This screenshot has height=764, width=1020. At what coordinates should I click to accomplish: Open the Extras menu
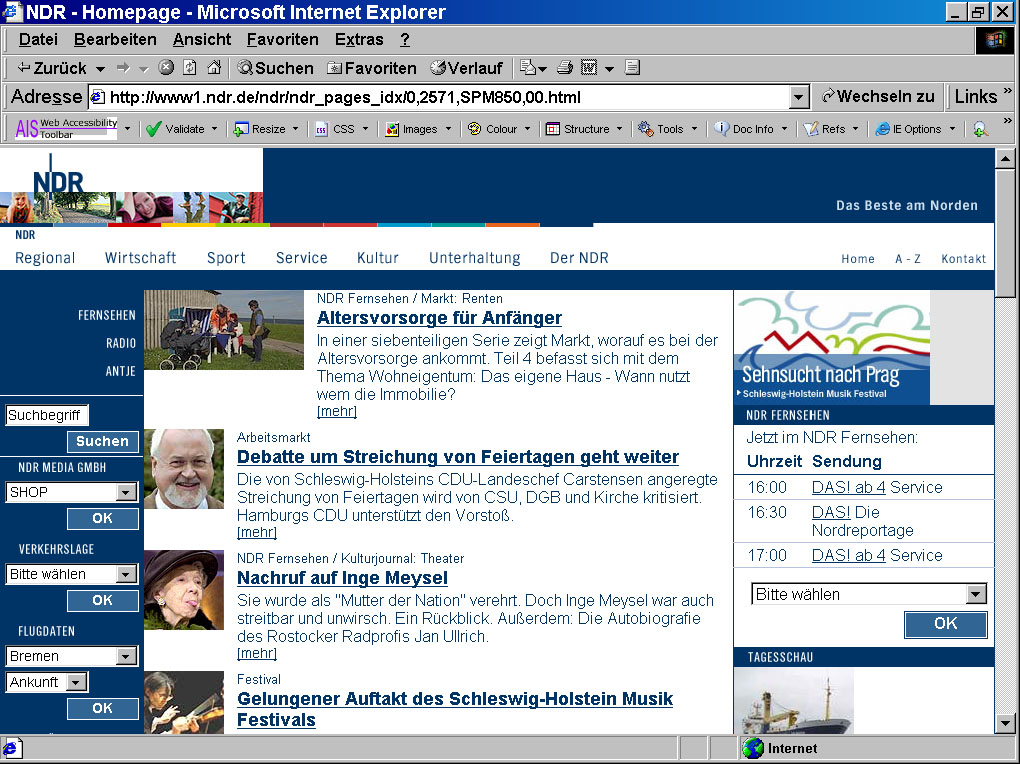click(359, 40)
